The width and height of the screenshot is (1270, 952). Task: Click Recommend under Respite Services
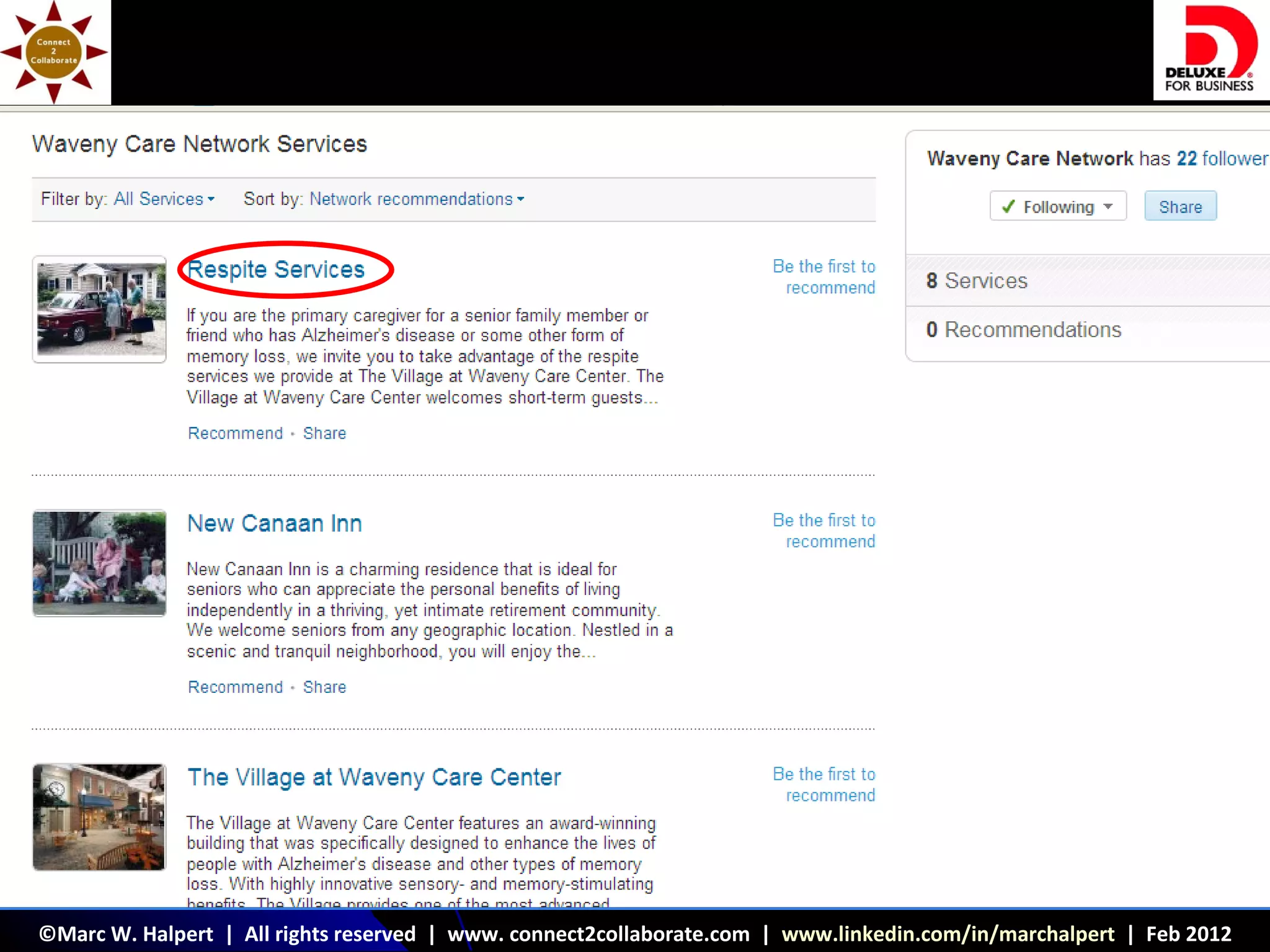click(235, 433)
